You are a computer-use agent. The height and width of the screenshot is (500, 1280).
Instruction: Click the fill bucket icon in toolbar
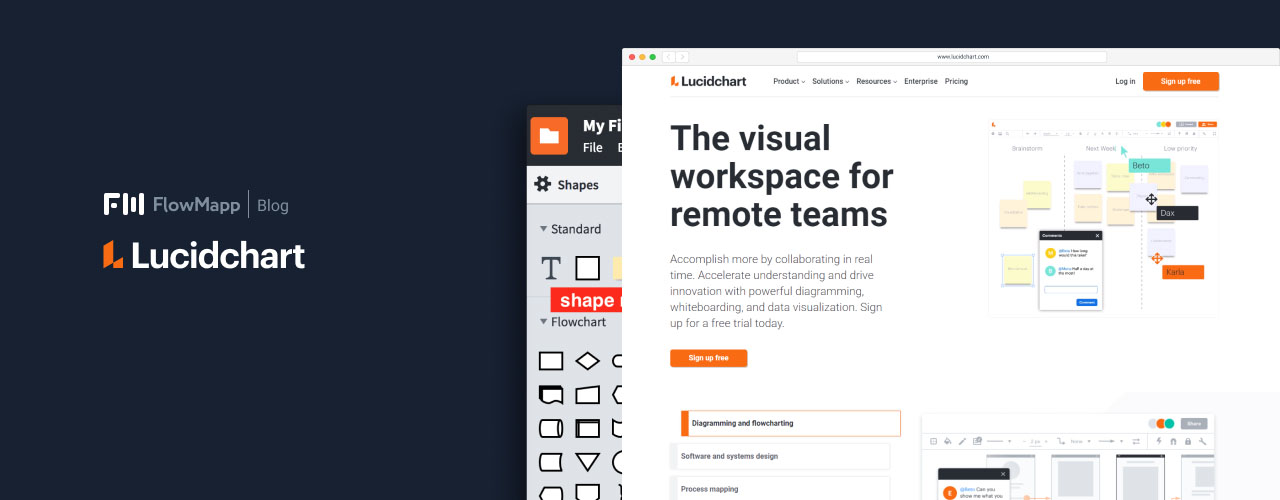[x=948, y=441]
